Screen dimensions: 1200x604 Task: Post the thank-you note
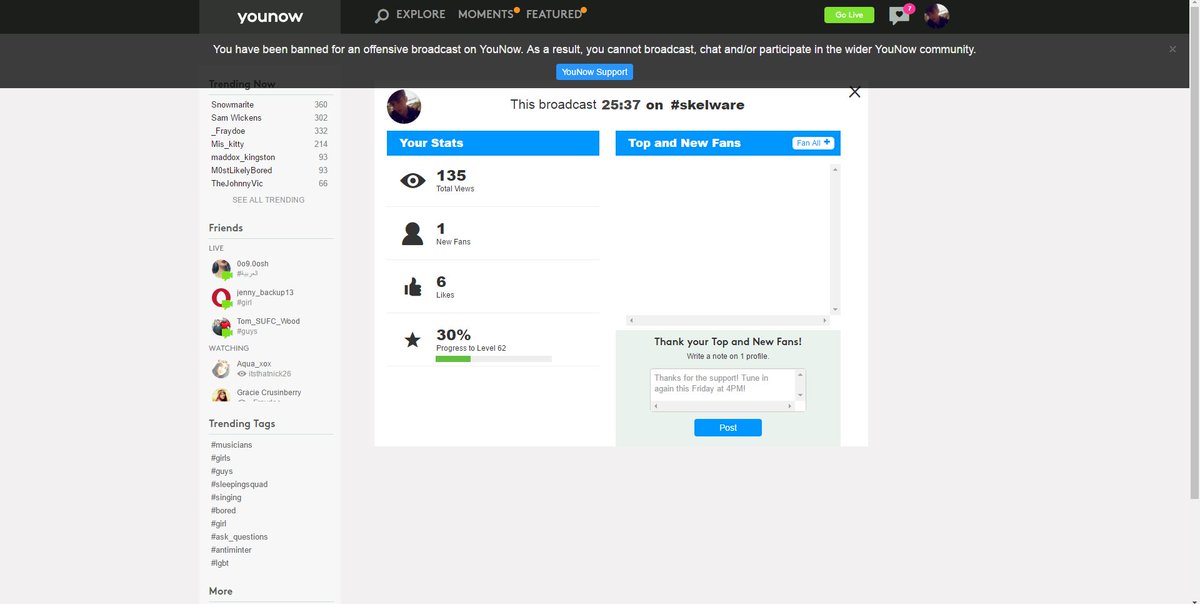click(728, 427)
